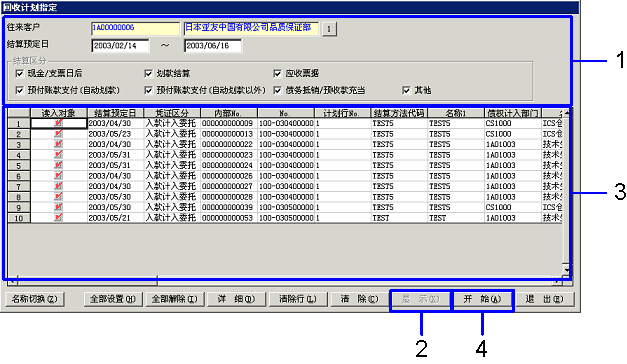Click date cell 2003/05/21 in row 10

click(x=115, y=218)
